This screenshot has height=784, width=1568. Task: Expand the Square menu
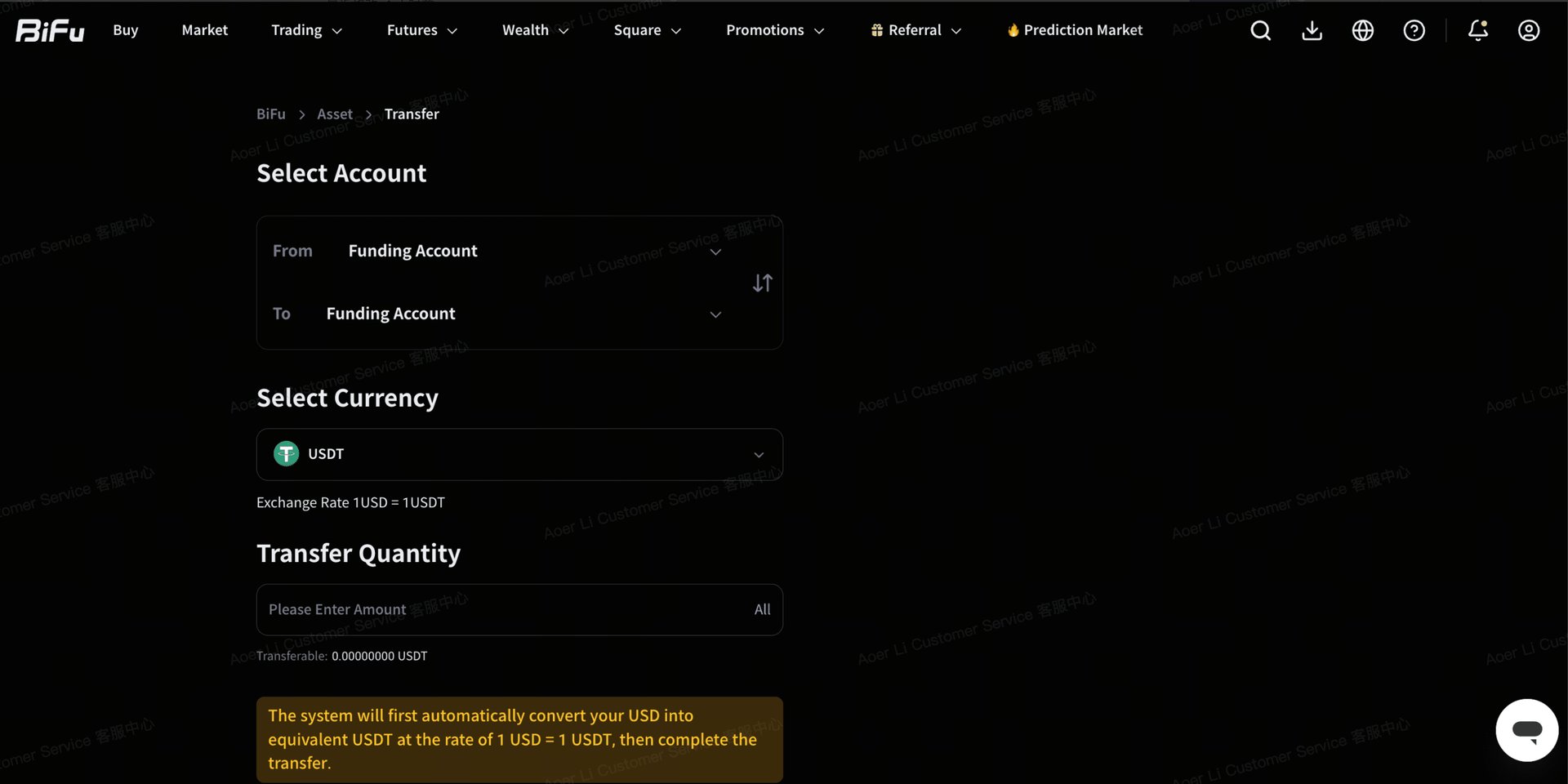tap(648, 30)
